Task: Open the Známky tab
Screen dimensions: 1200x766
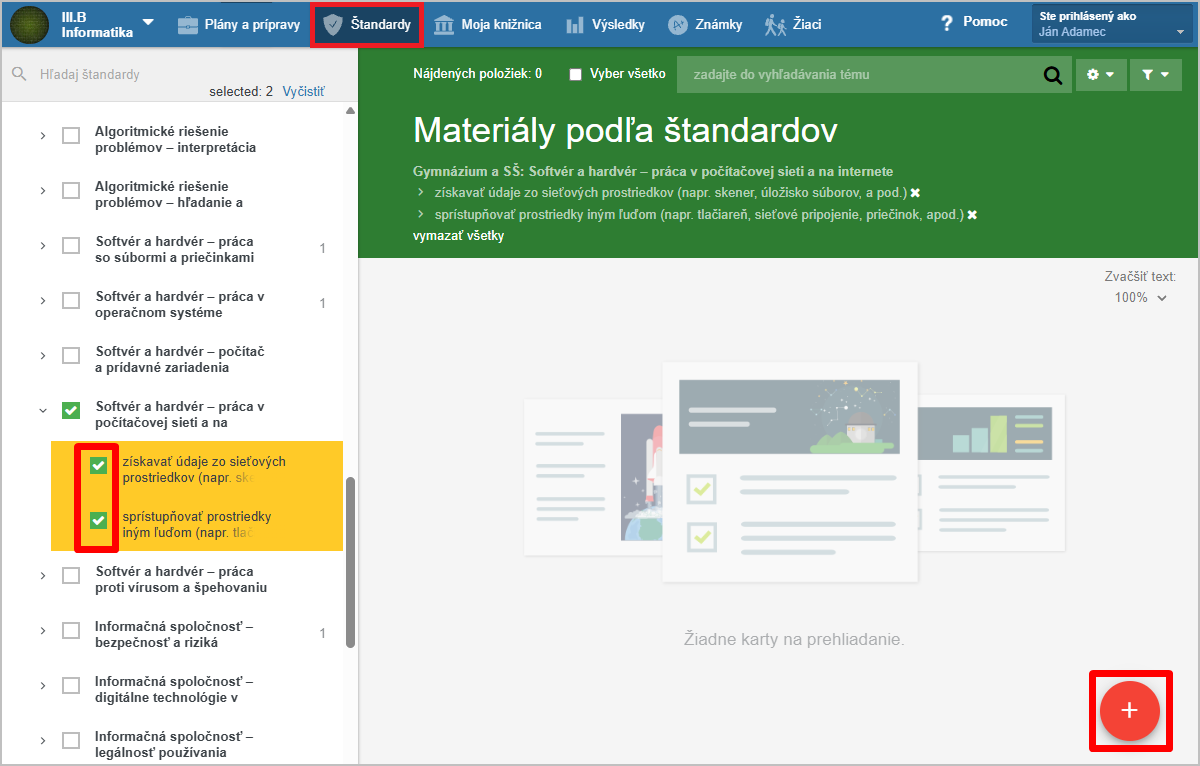Action: [x=705, y=24]
